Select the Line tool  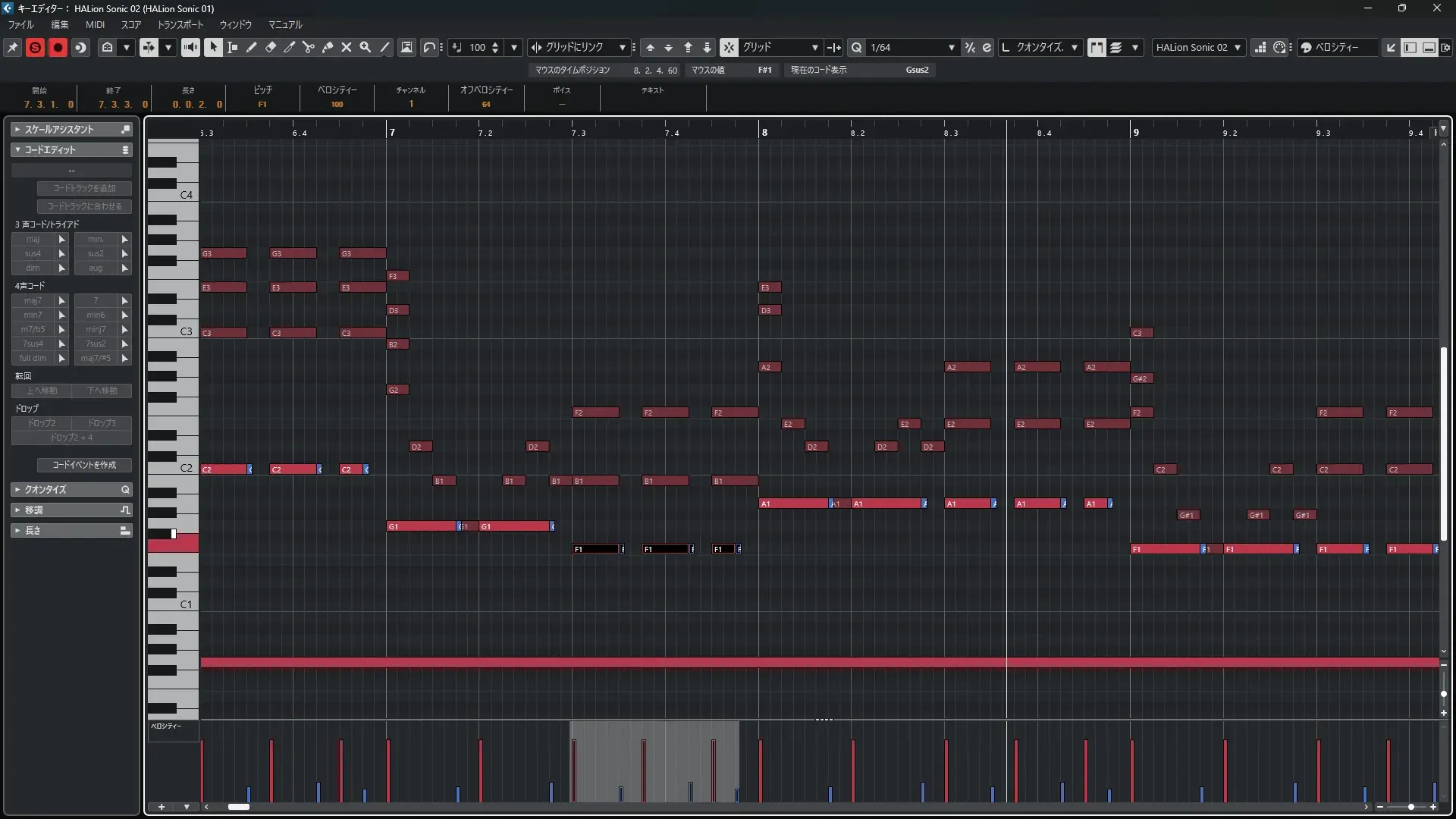(x=384, y=47)
